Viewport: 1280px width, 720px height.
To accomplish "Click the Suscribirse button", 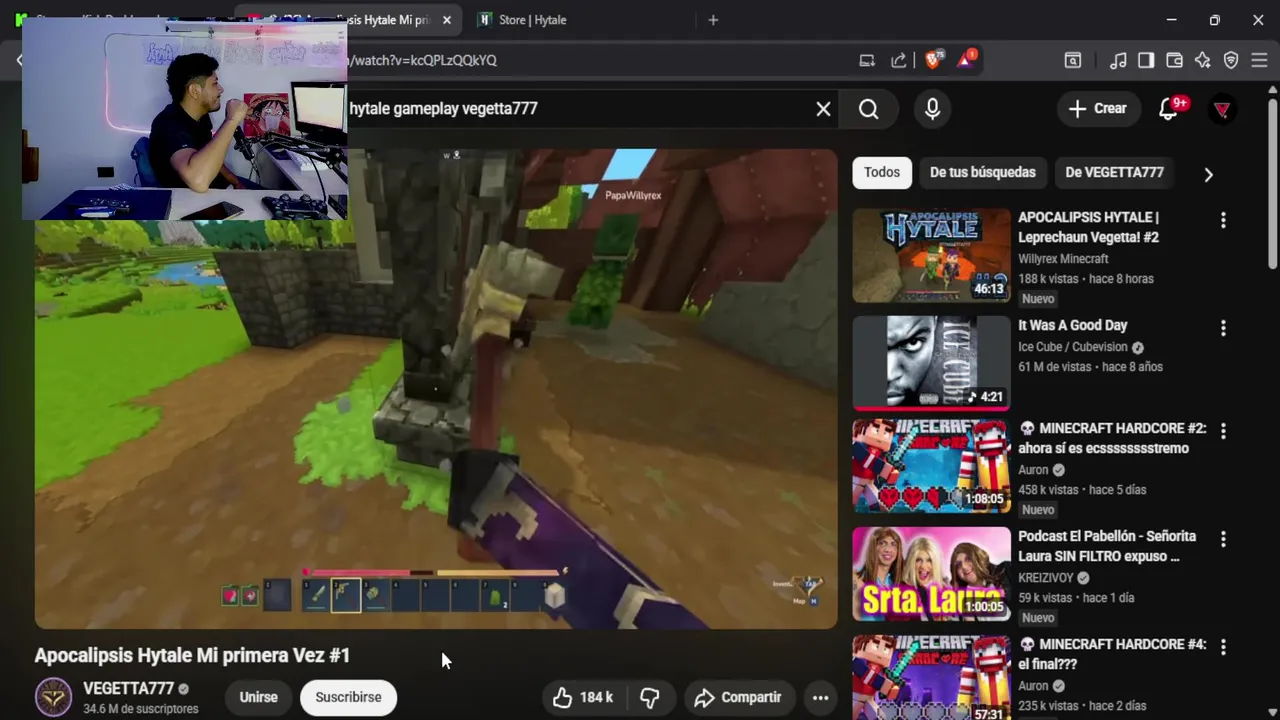I will pos(348,697).
